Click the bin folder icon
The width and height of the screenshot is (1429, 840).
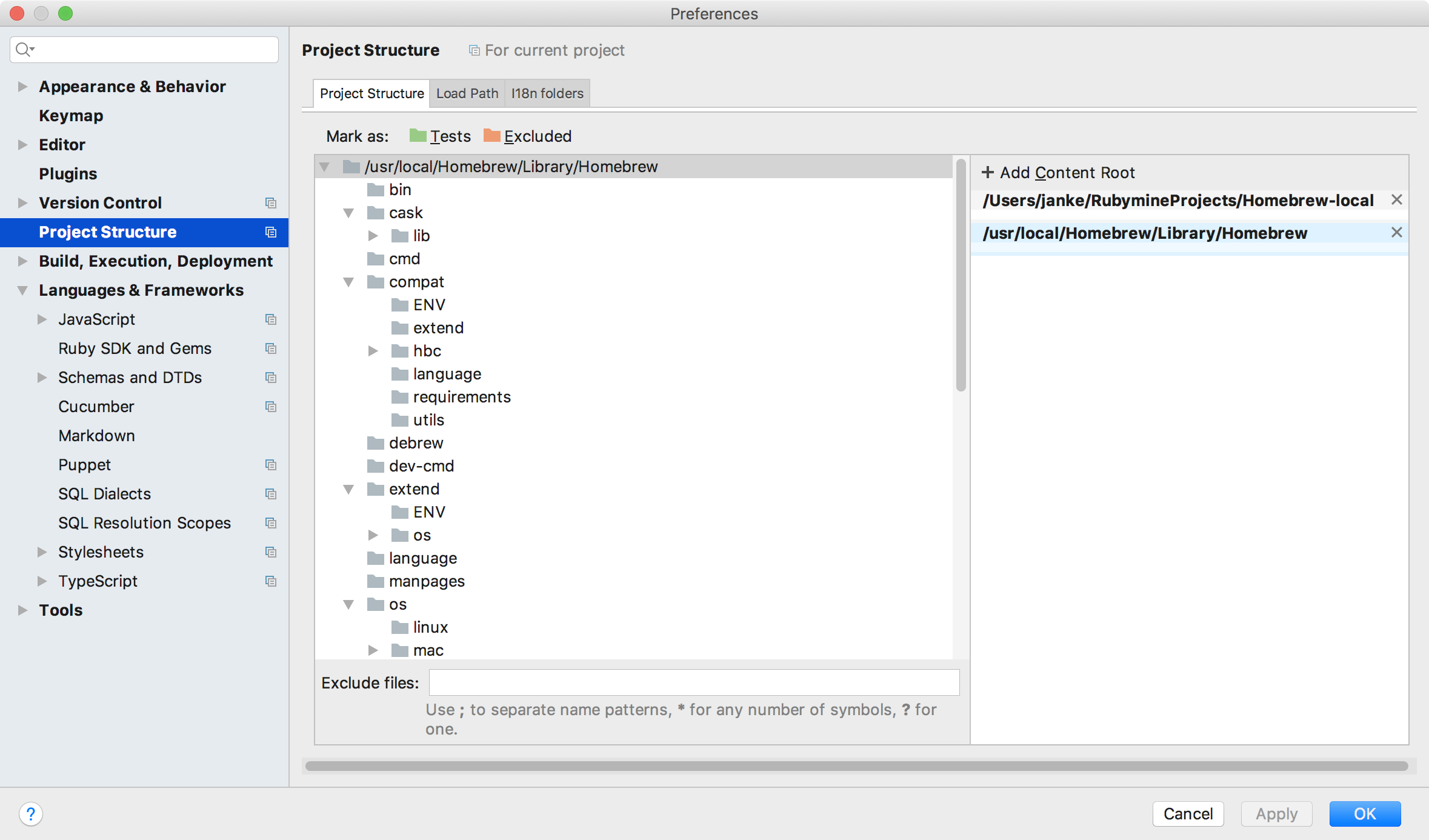pos(376,190)
